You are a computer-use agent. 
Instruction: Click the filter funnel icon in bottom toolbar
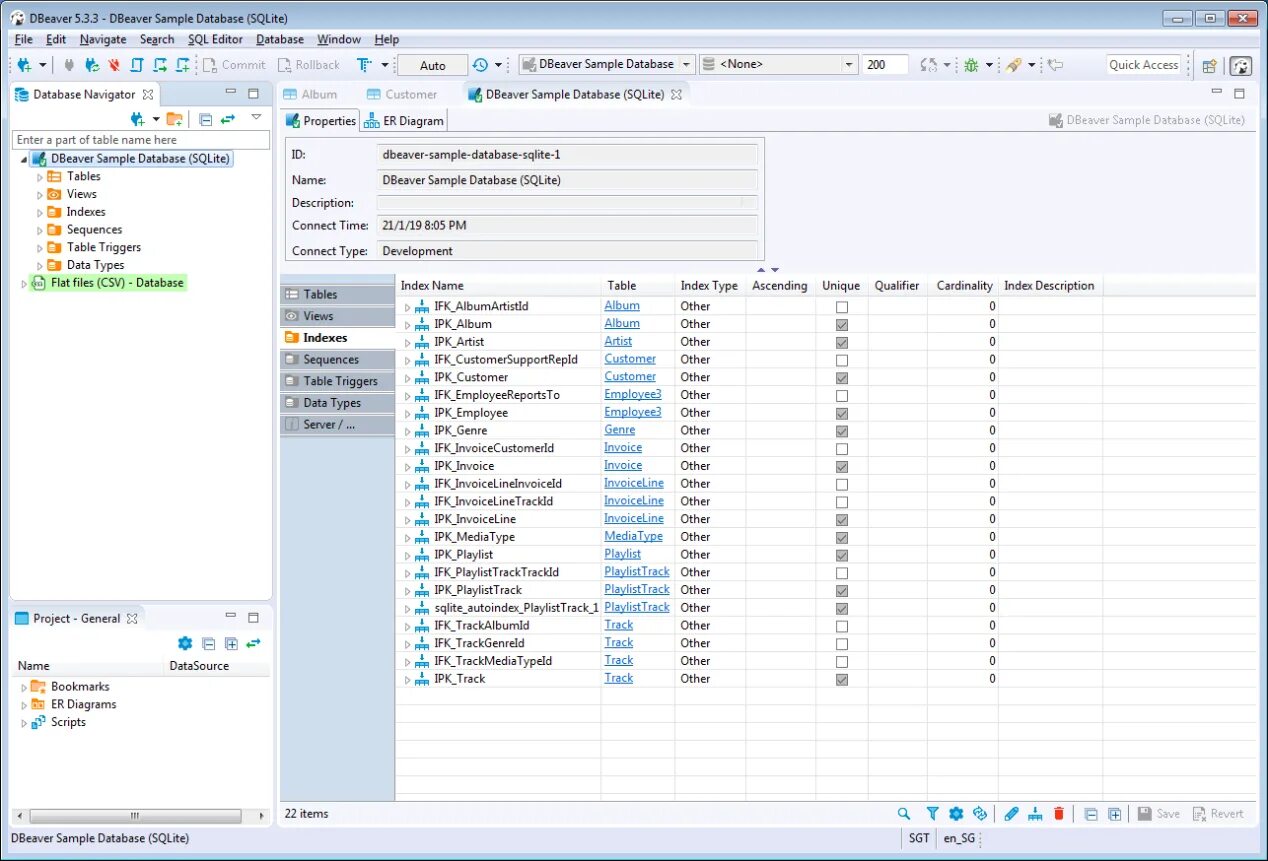coord(932,814)
